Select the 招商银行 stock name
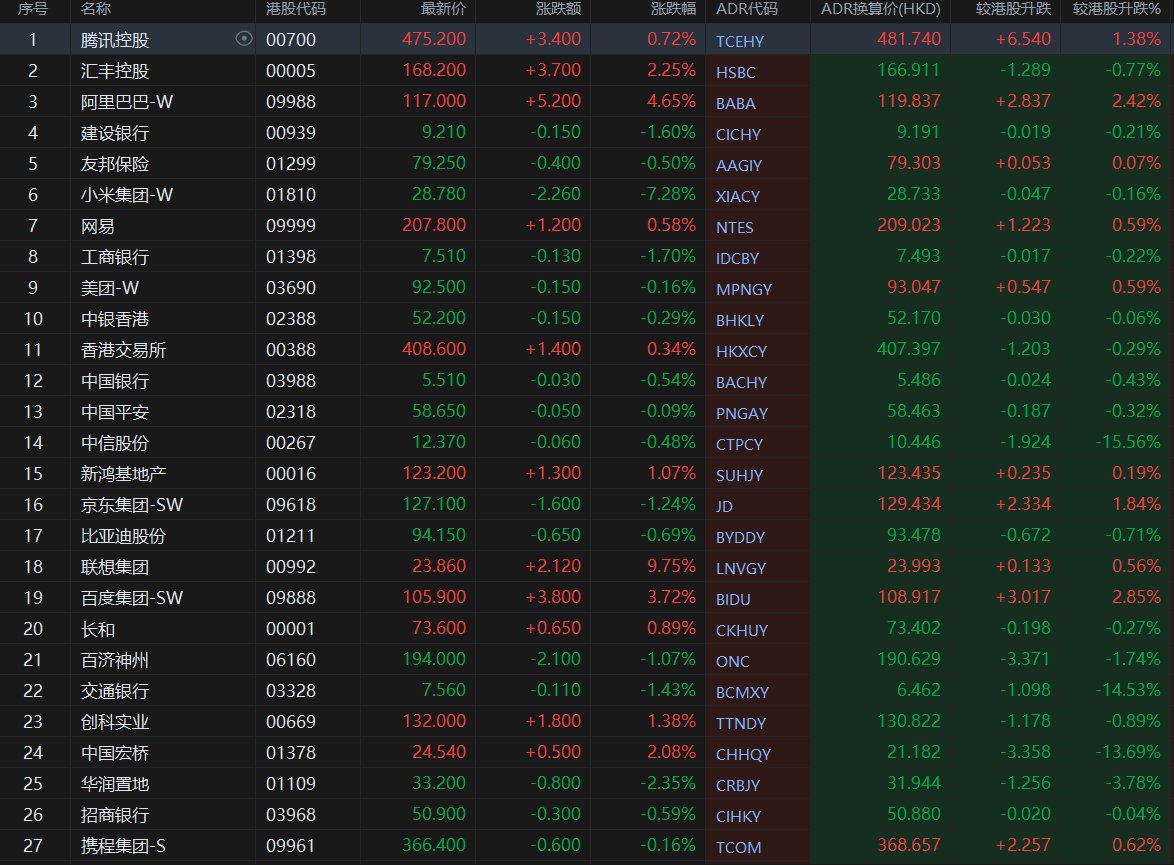This screenshot has height=865, width=1174. (x=115, y=815)
